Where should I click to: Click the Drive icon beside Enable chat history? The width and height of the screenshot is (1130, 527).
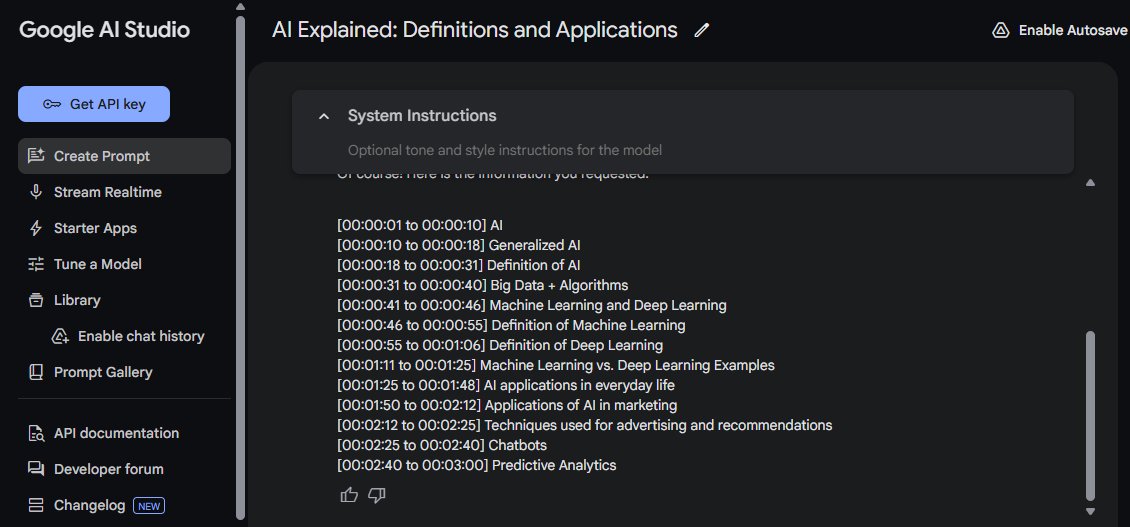pyautogui.click(x=60, y=336)
